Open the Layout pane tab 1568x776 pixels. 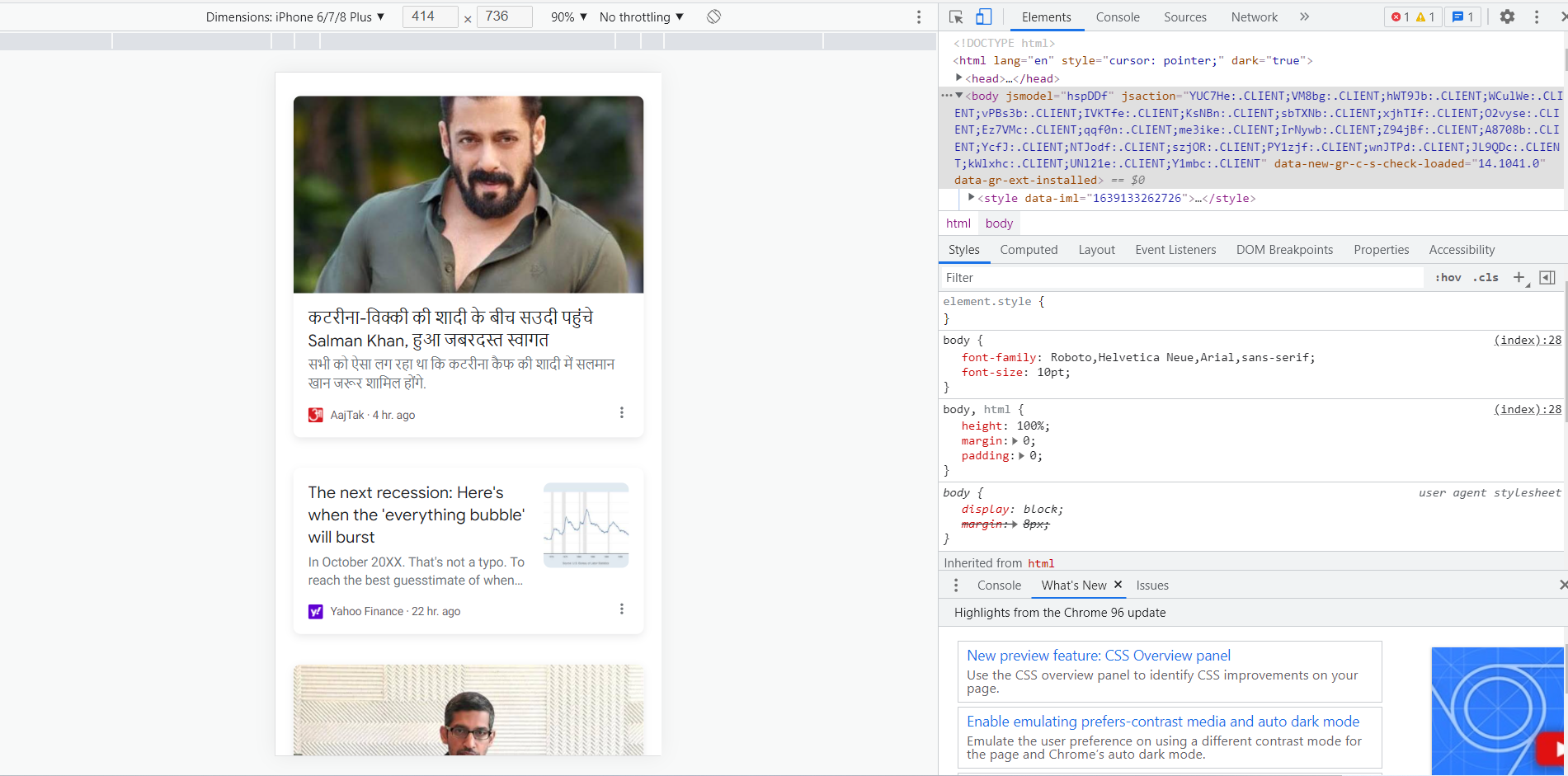click(1096, 250)
